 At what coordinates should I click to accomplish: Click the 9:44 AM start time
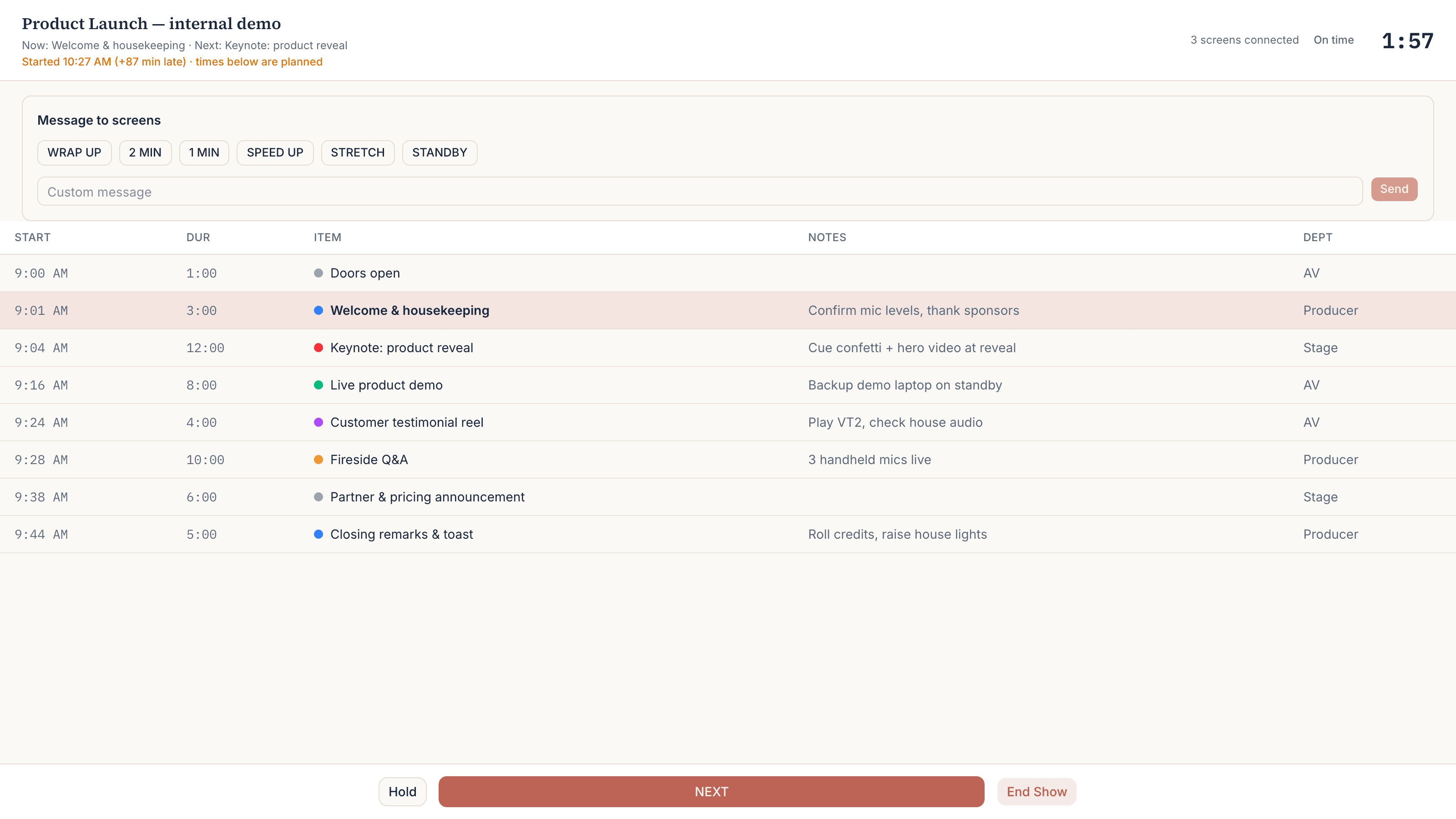(x=41, y=534)
